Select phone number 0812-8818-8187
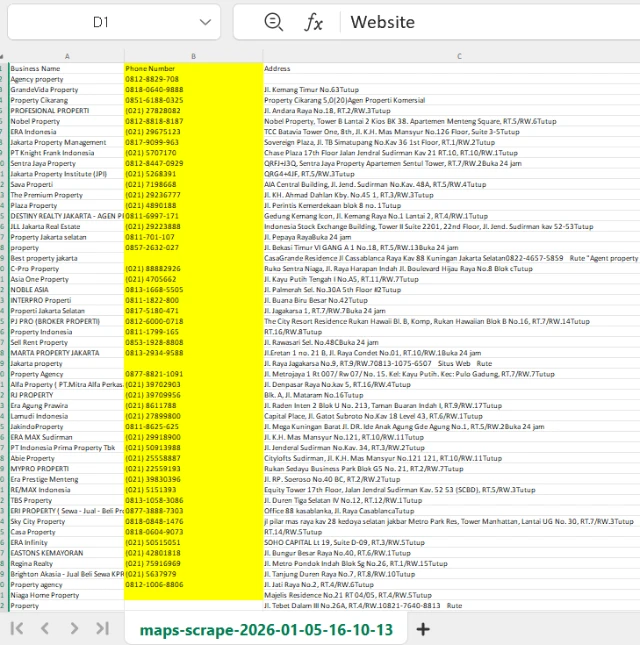The image size is (640, 645). (193, 121)
